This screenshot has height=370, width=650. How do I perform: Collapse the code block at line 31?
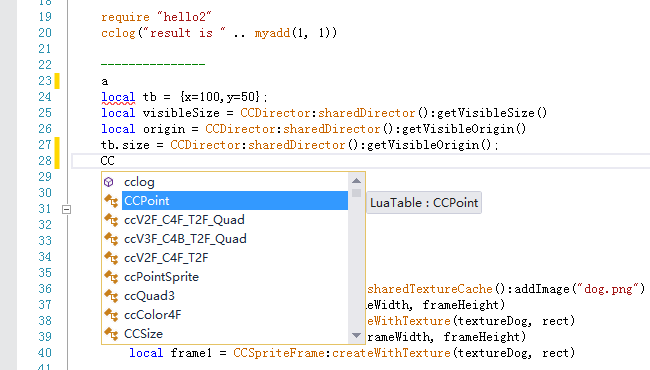click(66, 209)
